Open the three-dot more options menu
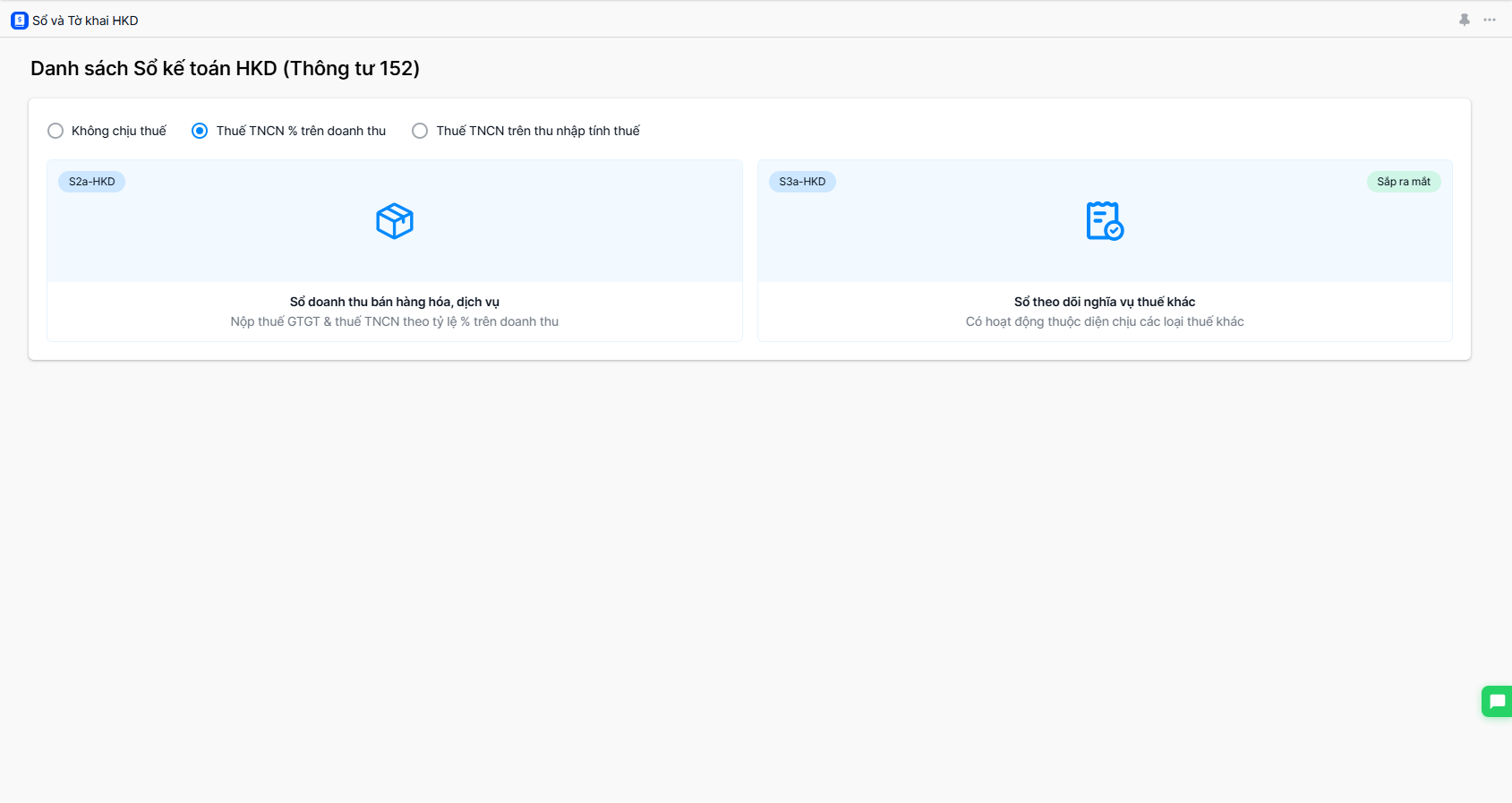This screenshot has height=803, width=1512. 1490,20
